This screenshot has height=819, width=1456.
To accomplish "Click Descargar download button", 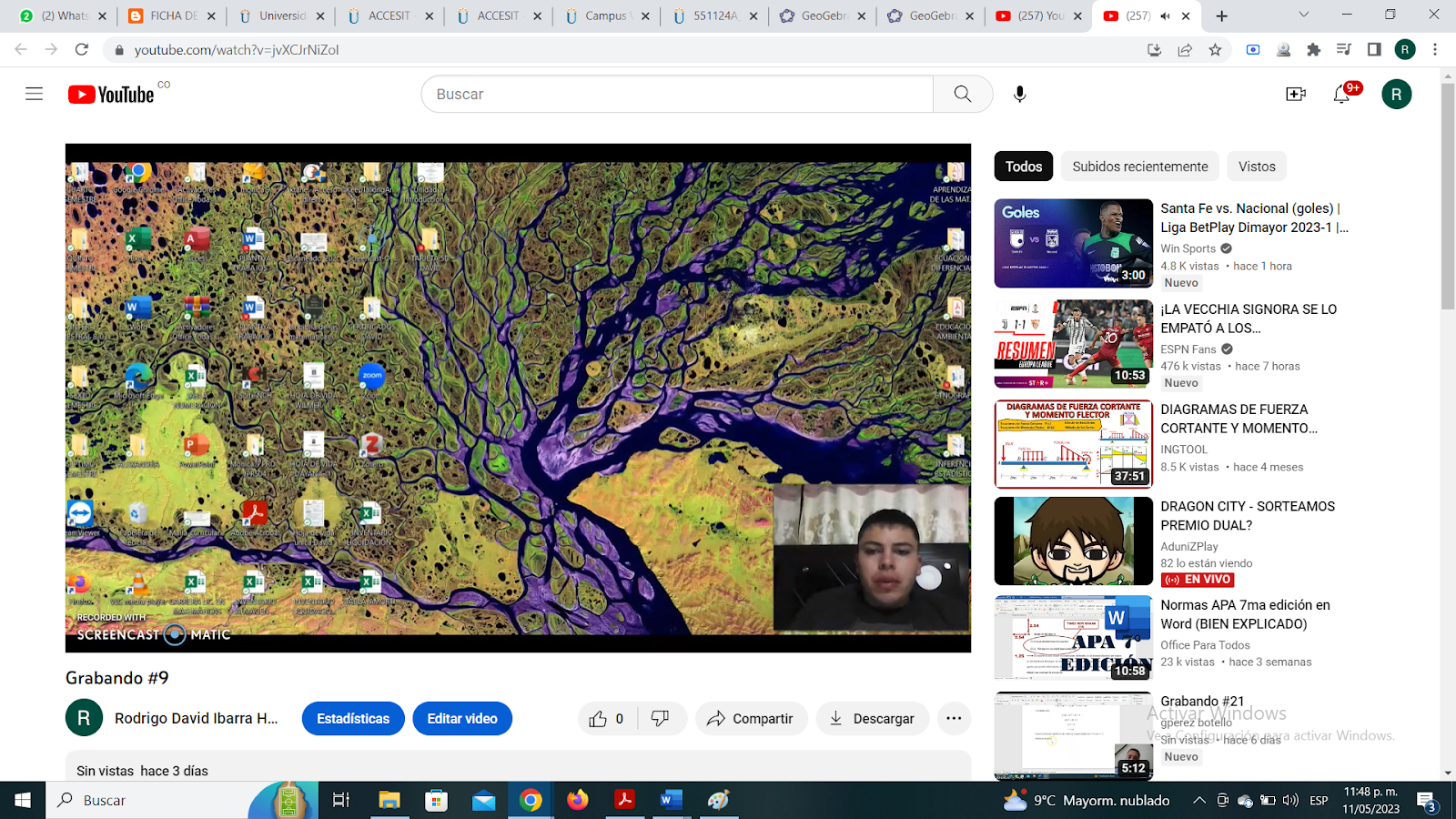I will pyautogui.click(x=873, y=719).
